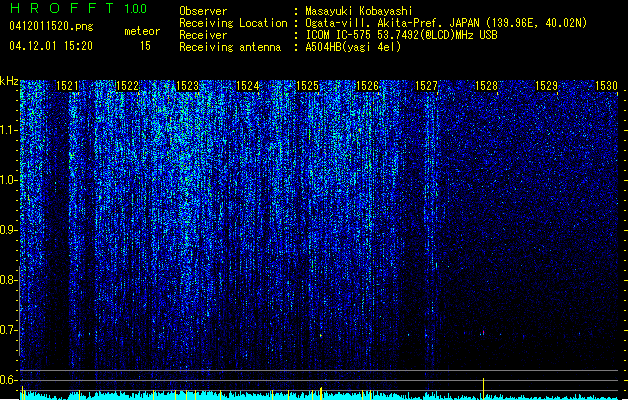This screenshot has width=629, height=400.
Task: Click the 1524 time marker
Action: (248, 86)
